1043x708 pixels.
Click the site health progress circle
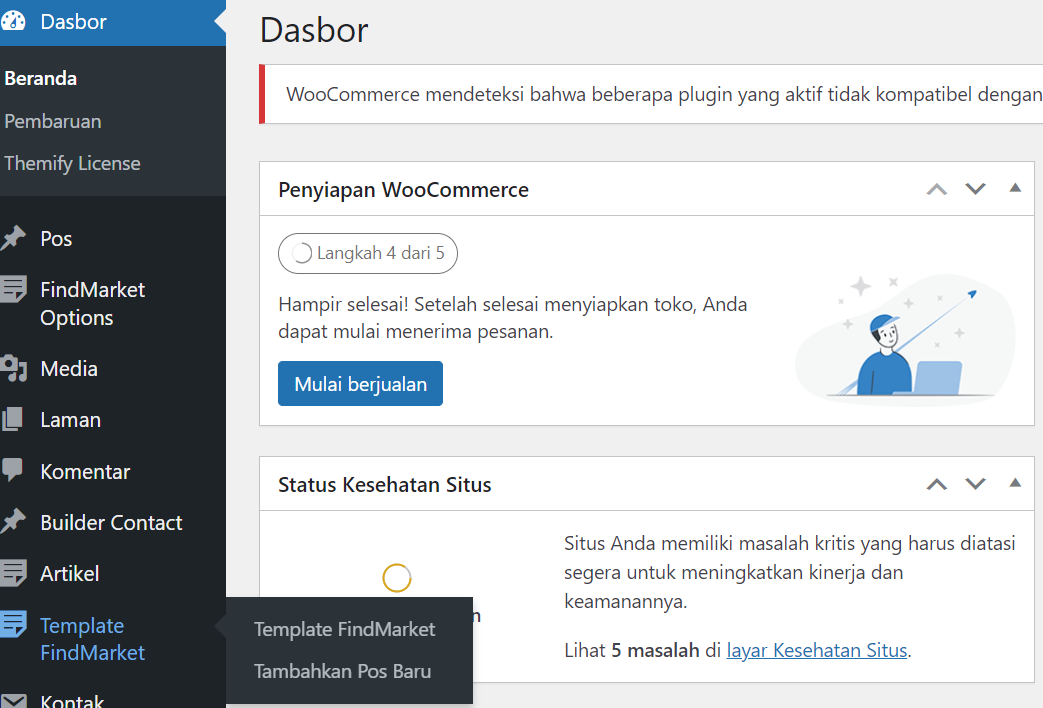coord(396,578)
